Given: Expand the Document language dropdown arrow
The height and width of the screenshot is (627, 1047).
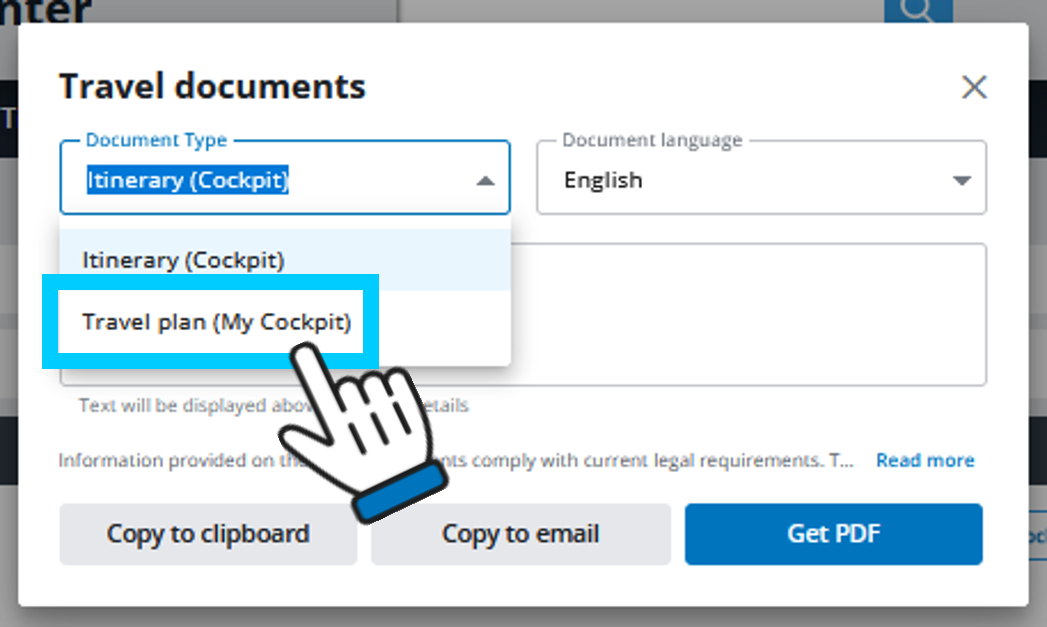Looking at the screenshot, I should coord(961,181).
